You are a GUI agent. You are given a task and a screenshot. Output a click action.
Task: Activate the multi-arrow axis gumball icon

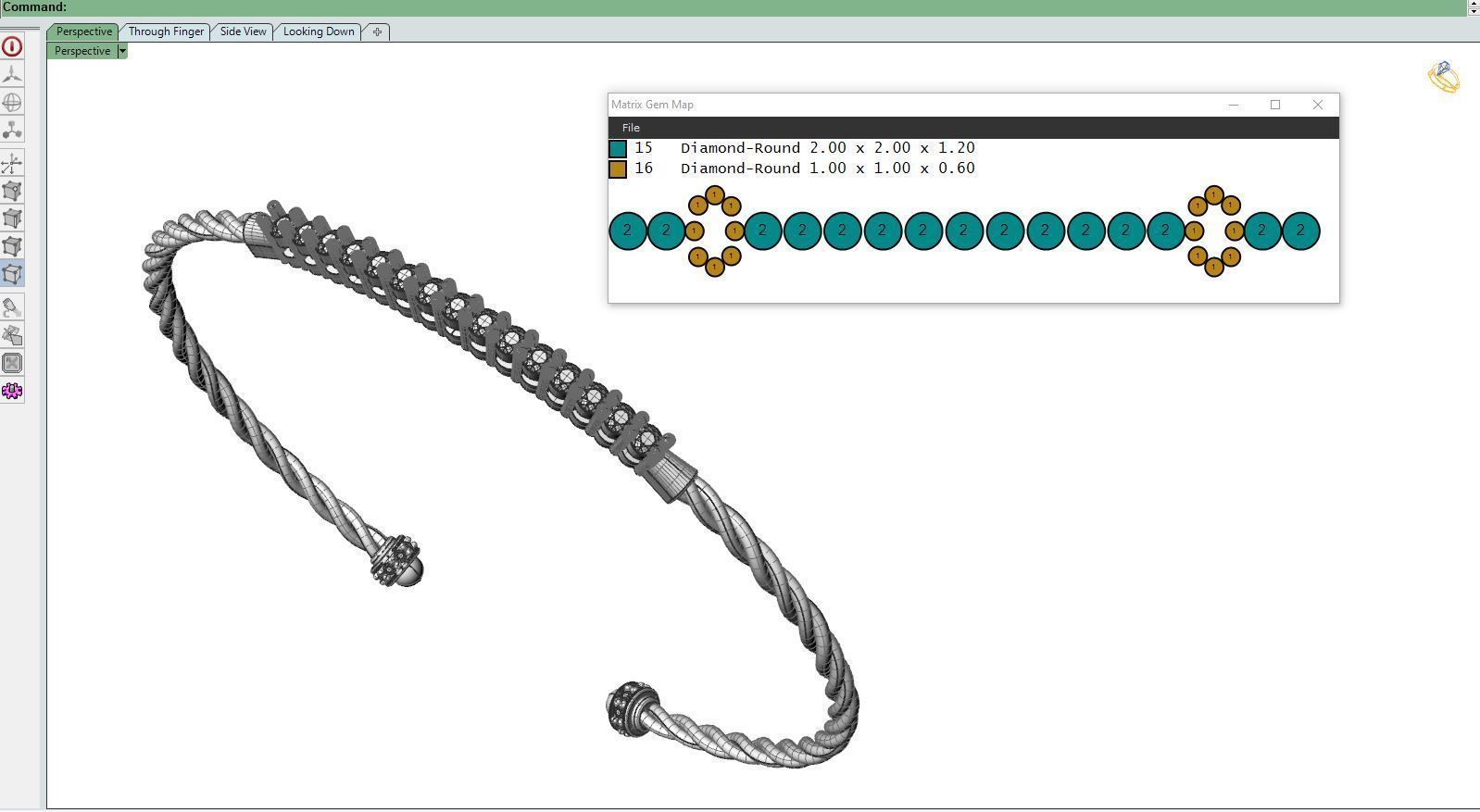coord(12,164)
